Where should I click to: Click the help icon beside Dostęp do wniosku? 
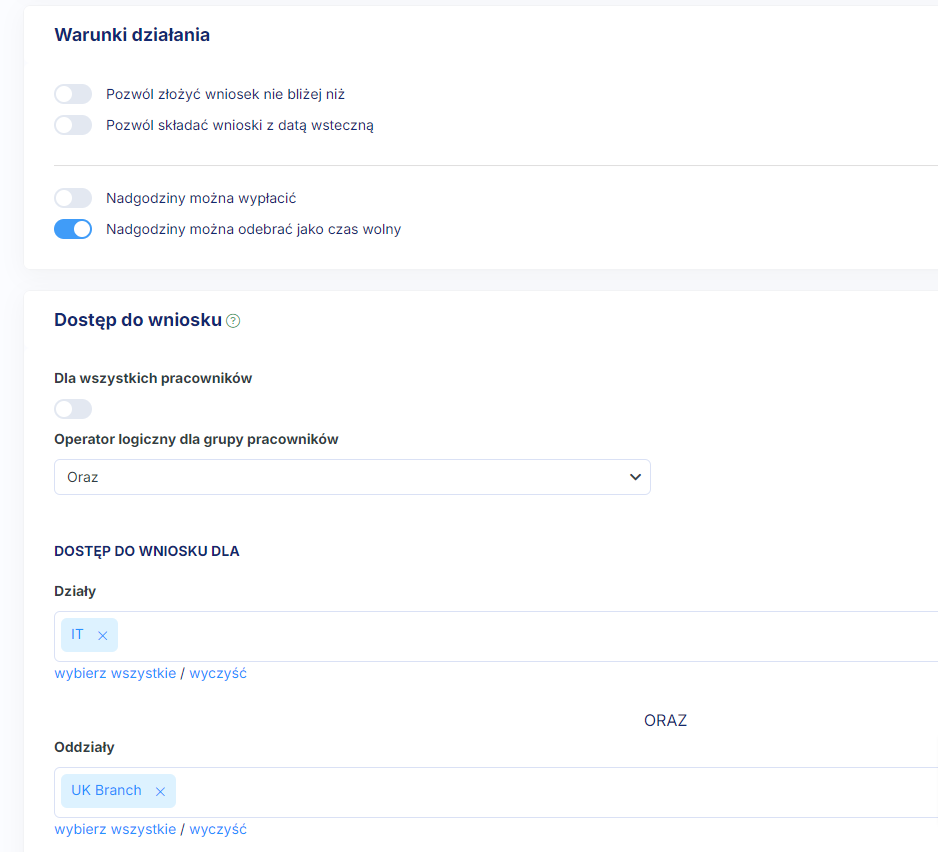(233, 321)
